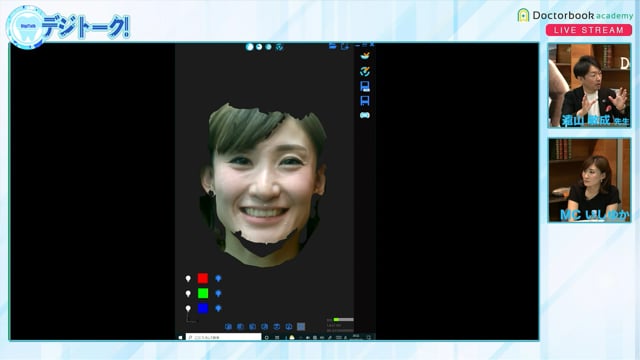Click the first view-cube icon in bottom row
This screenshot has width=640, height=360.
(229, 327)
